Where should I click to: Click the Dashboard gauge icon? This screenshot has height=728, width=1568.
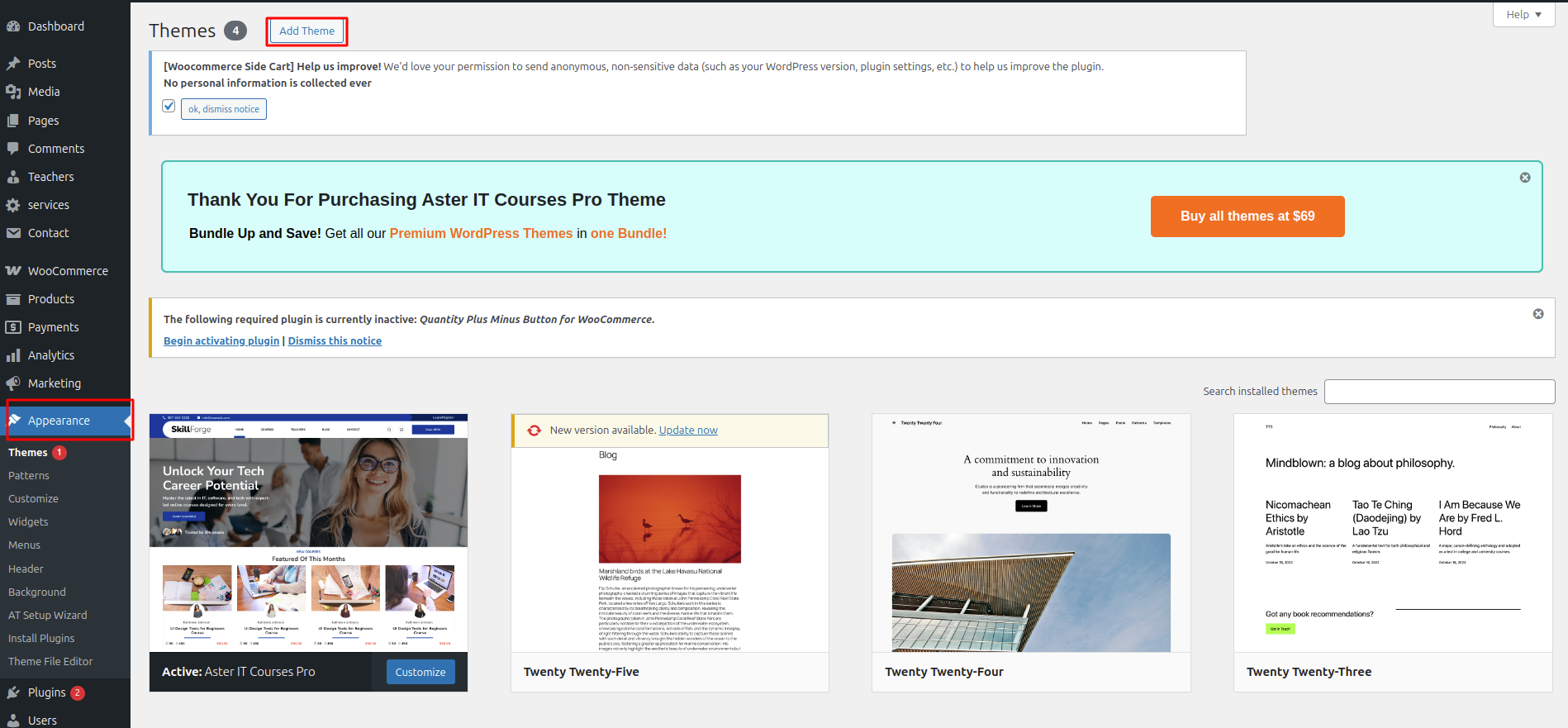(x=13, y=26)
